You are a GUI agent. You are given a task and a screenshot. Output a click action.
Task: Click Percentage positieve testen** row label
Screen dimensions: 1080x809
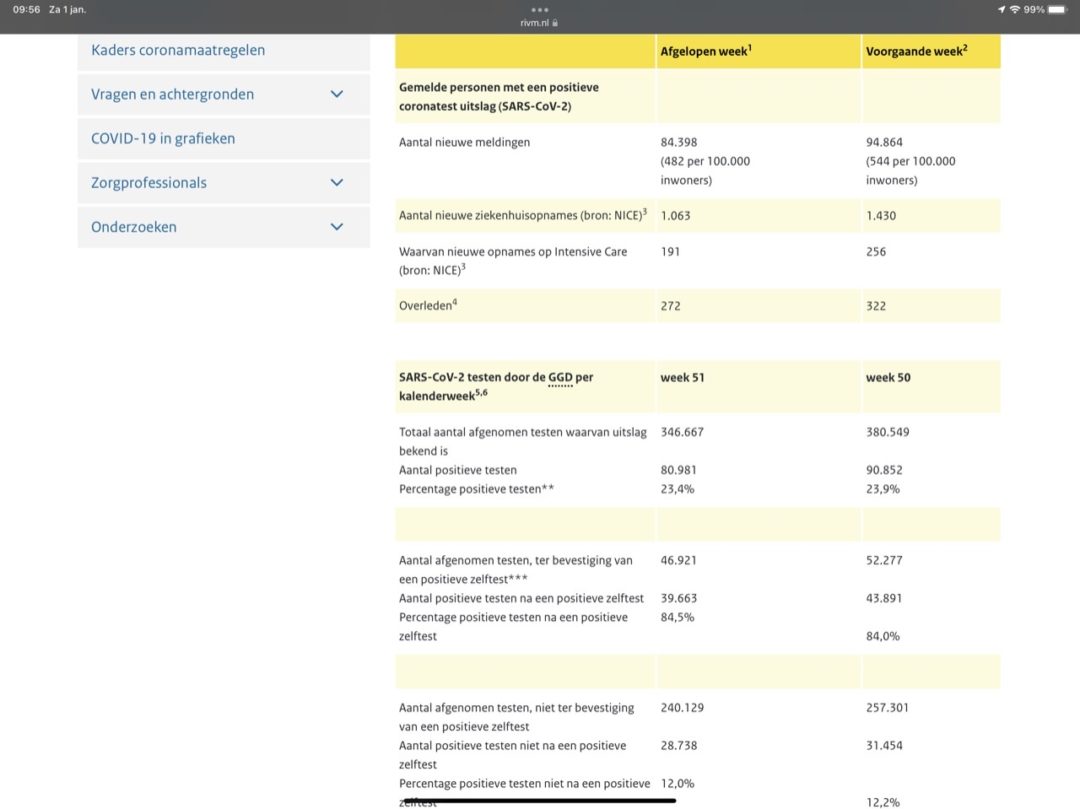click(x=476, y=490)
